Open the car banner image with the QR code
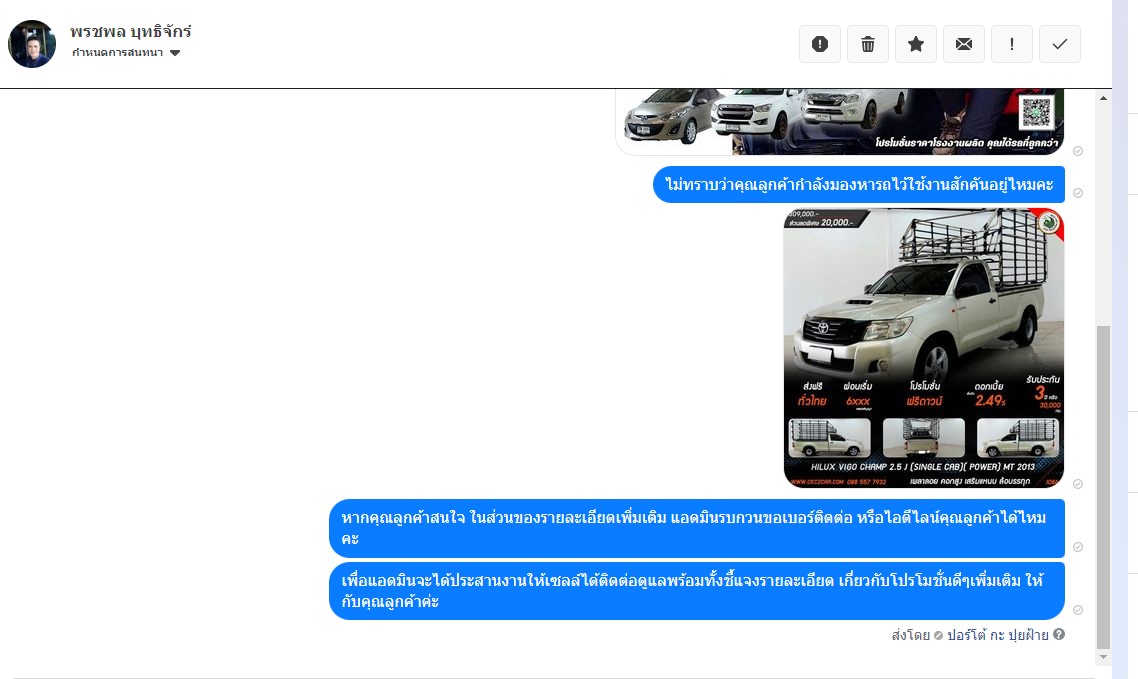Image resolution: width=1138 pixels, height=679 pixels. point(840,121)
